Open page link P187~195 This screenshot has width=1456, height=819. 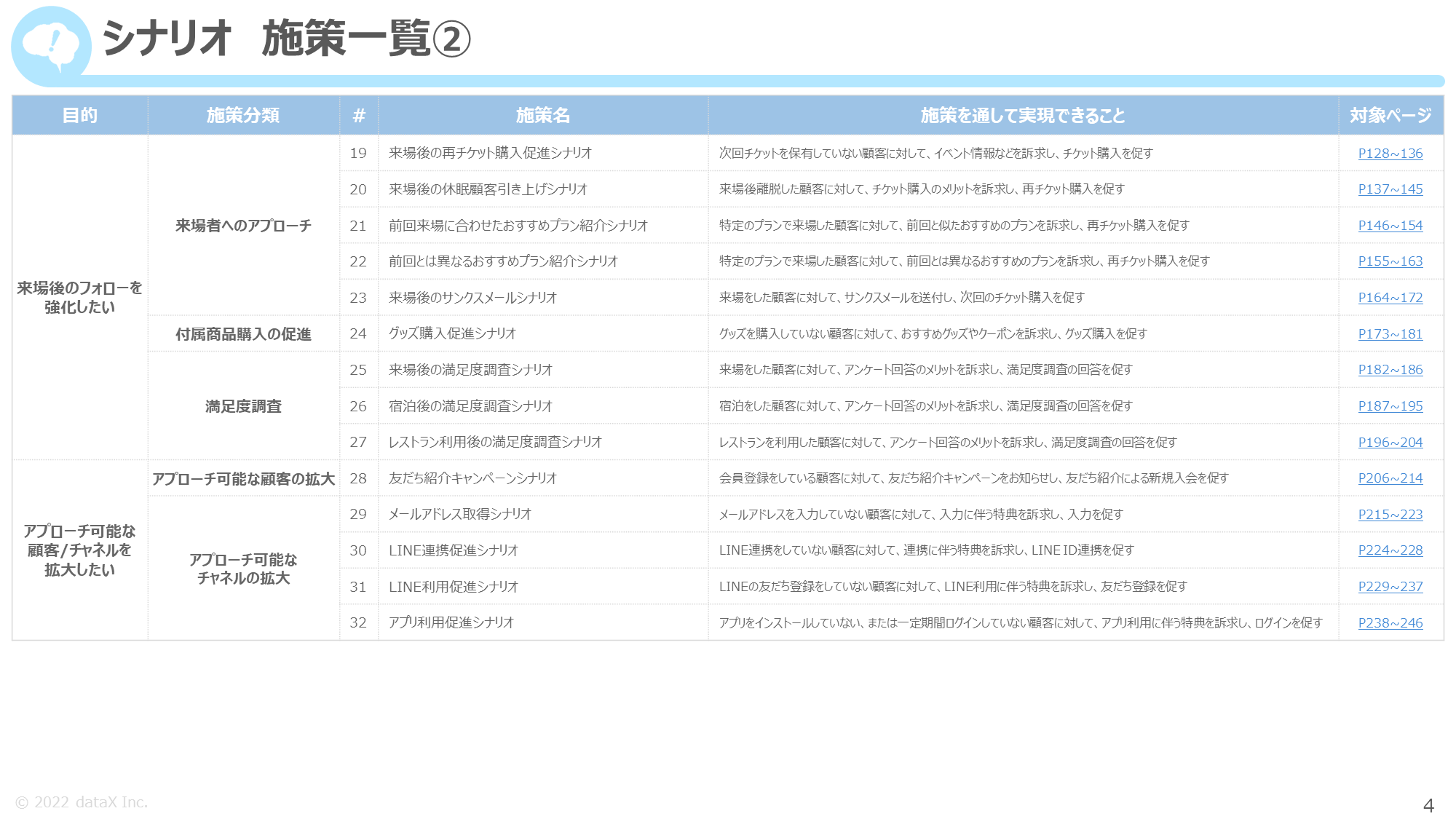[x=1390, y=406]
